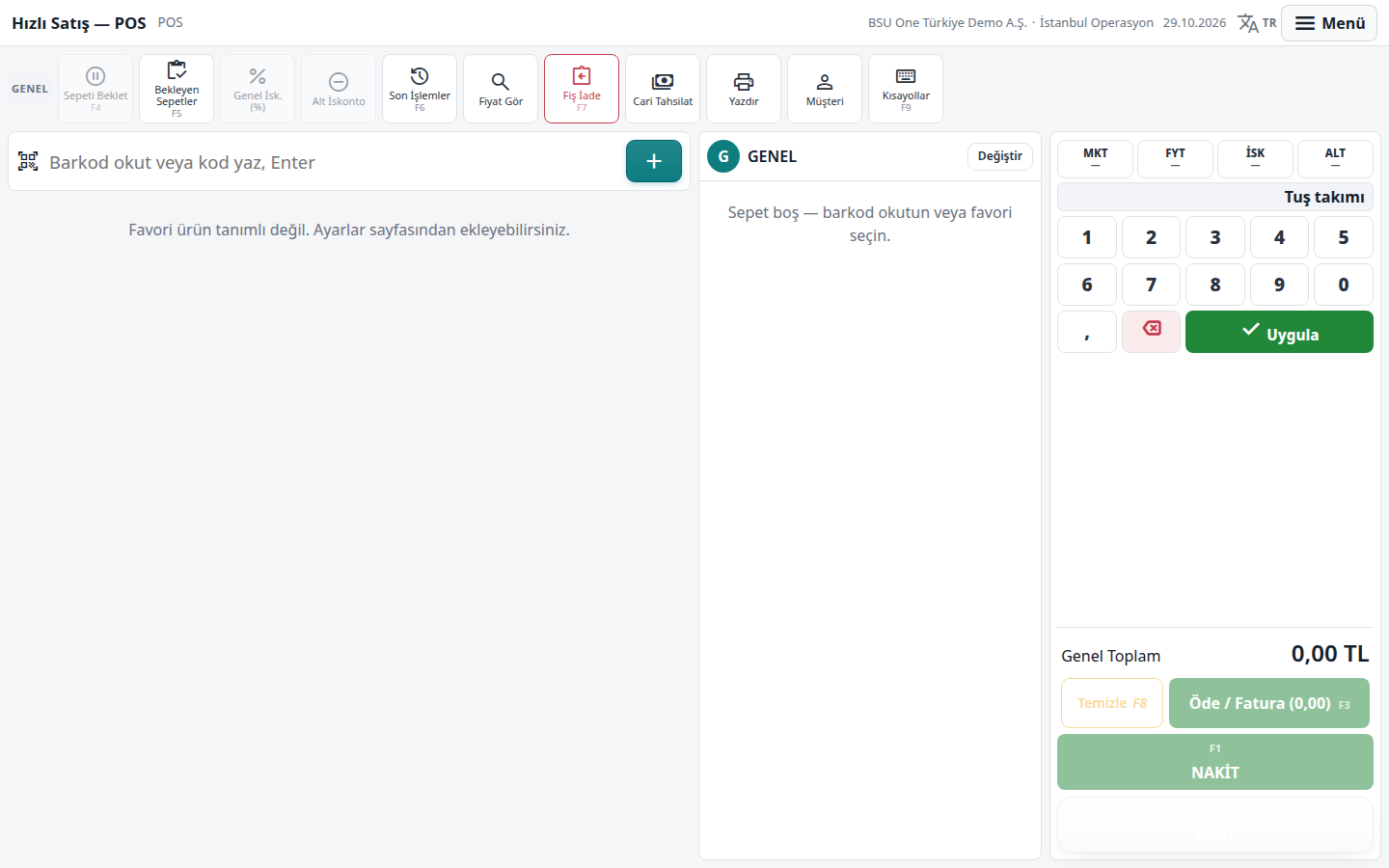Viewport: 1389px width, 868px height.
Task: Select the MKT keypad mode
Action: click(x=1096, y=159)
